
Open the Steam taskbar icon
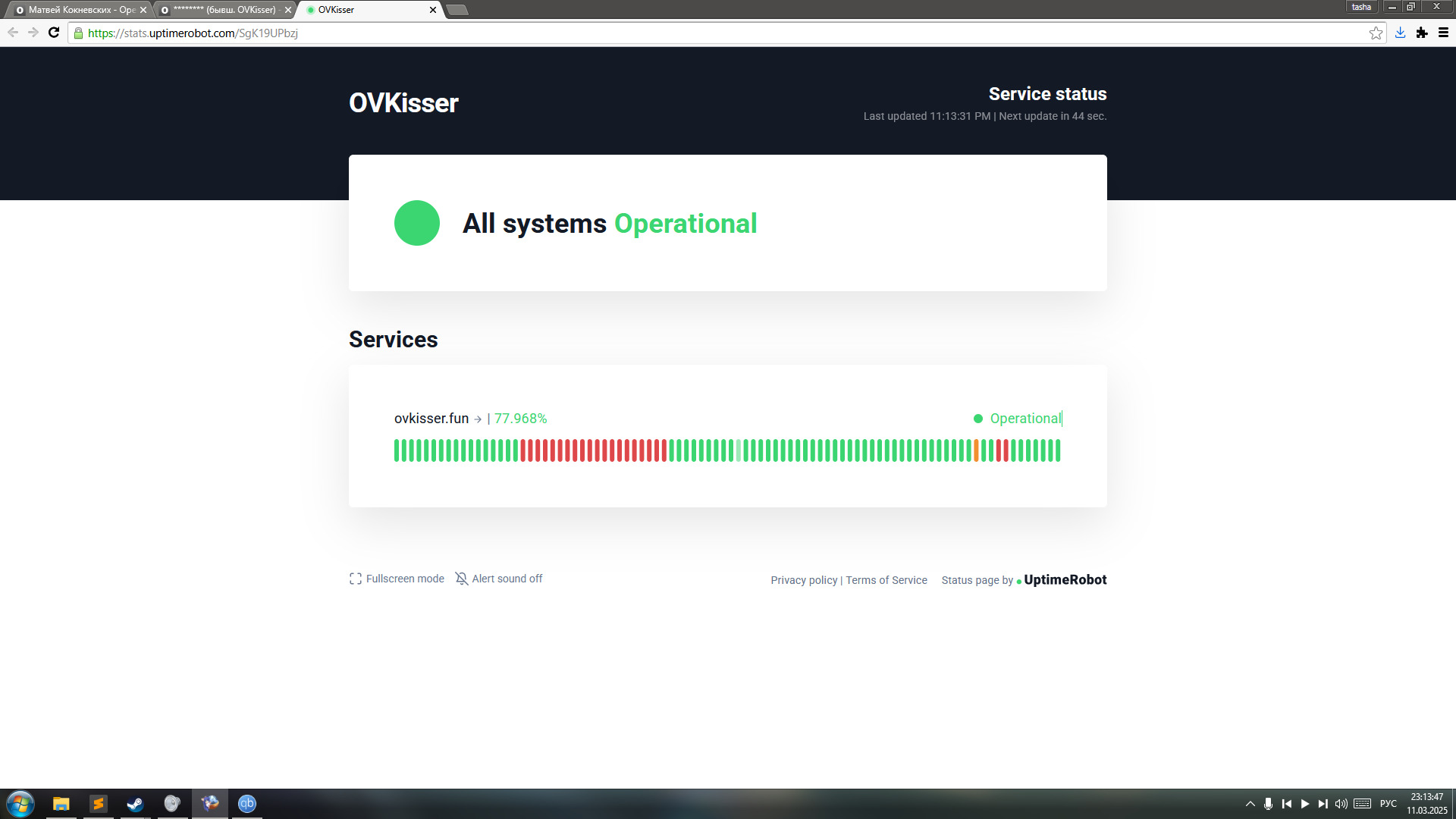click(135, 804)
